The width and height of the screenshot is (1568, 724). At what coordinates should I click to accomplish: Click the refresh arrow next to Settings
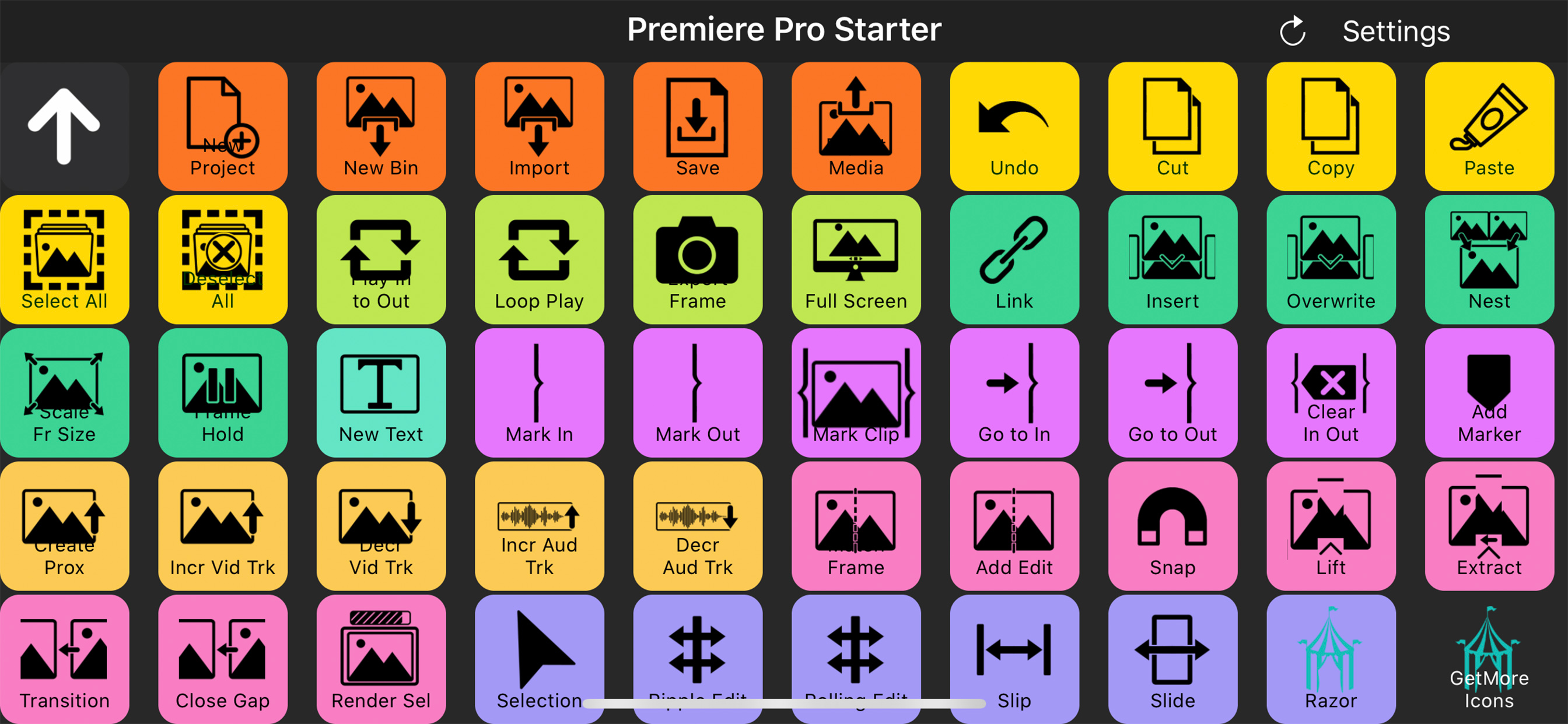click(x=1293, y=31)
